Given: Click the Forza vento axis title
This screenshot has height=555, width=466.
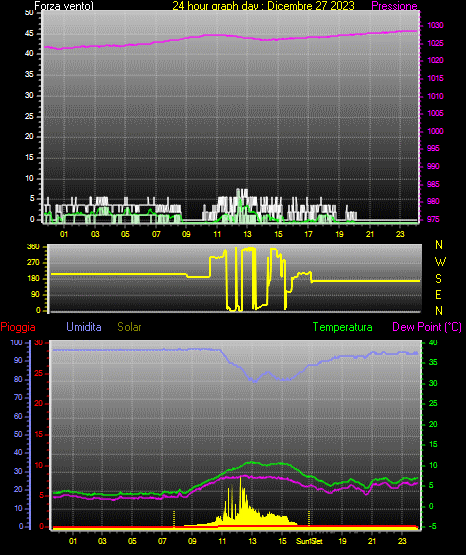Looking at the screenshot, I should tap(64, 6).
